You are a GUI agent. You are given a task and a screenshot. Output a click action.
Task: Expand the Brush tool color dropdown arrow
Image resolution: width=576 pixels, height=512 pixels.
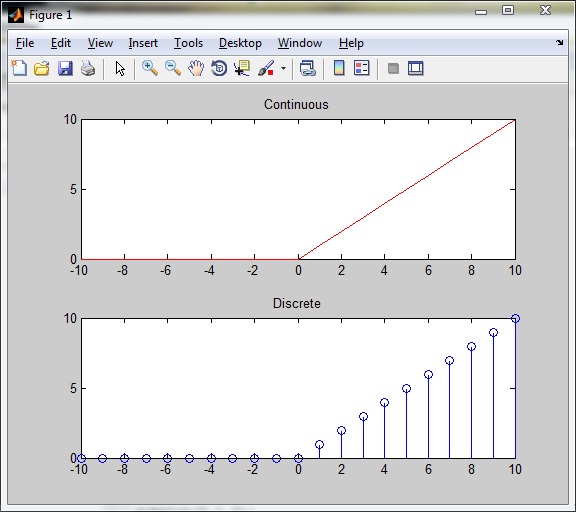pos(283,68)
